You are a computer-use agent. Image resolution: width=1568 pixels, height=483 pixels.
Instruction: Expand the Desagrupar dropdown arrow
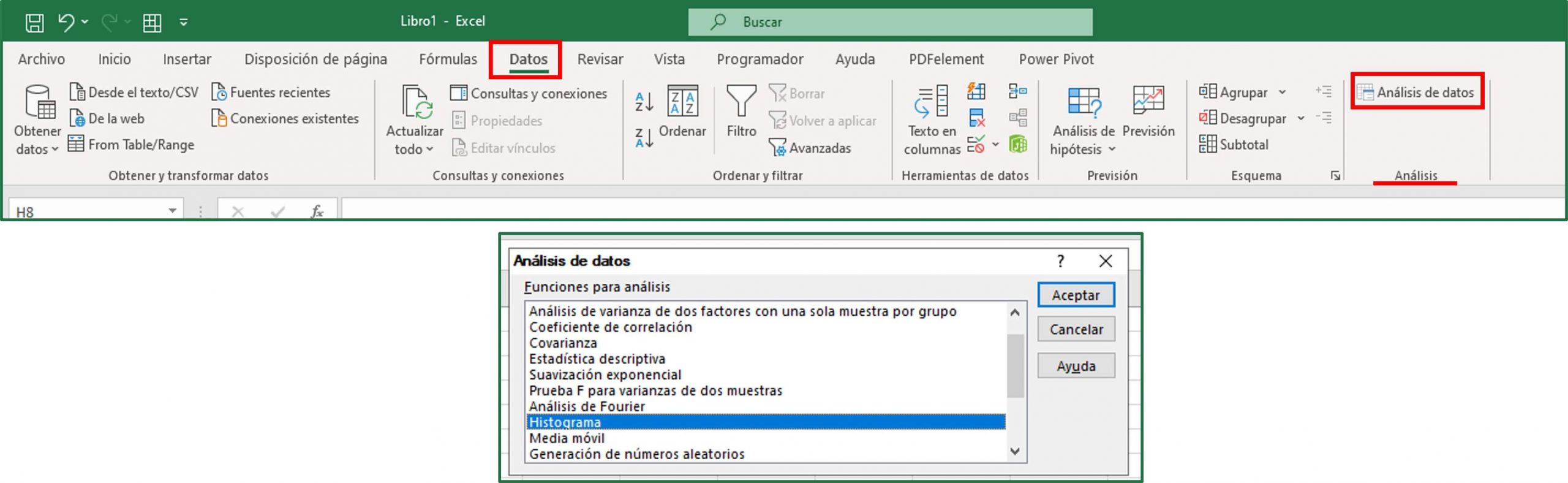(x=1301, y=118)
